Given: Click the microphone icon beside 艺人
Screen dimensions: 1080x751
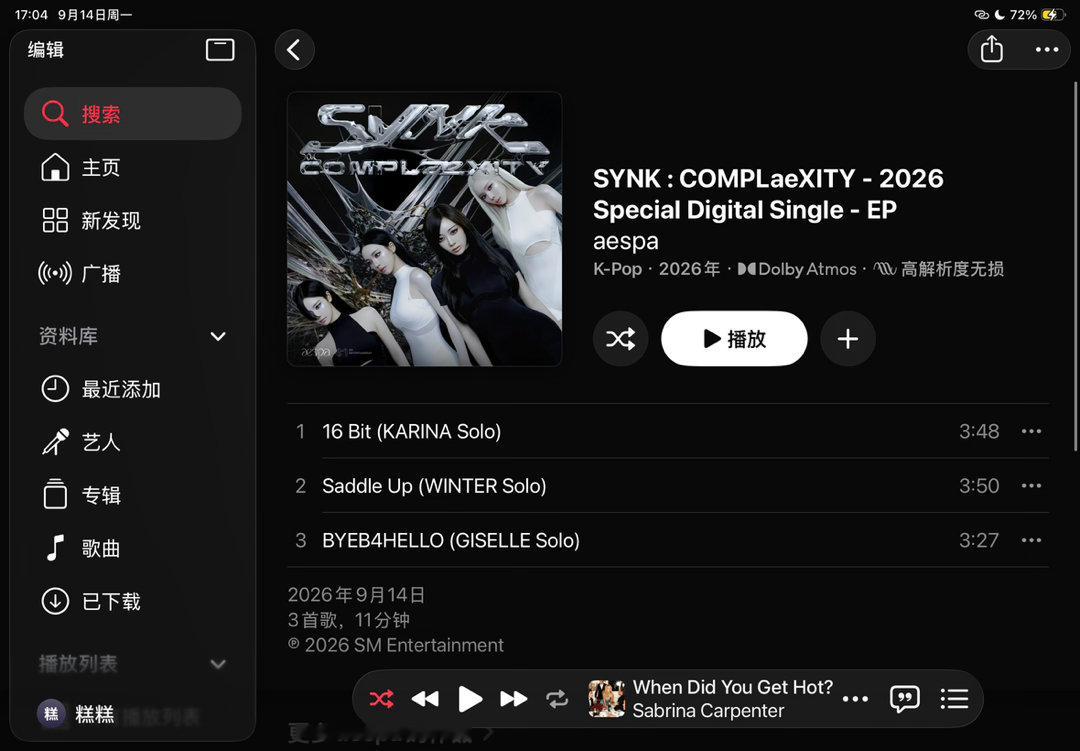Looking at the screenshot, I should (x=55, y=442).
